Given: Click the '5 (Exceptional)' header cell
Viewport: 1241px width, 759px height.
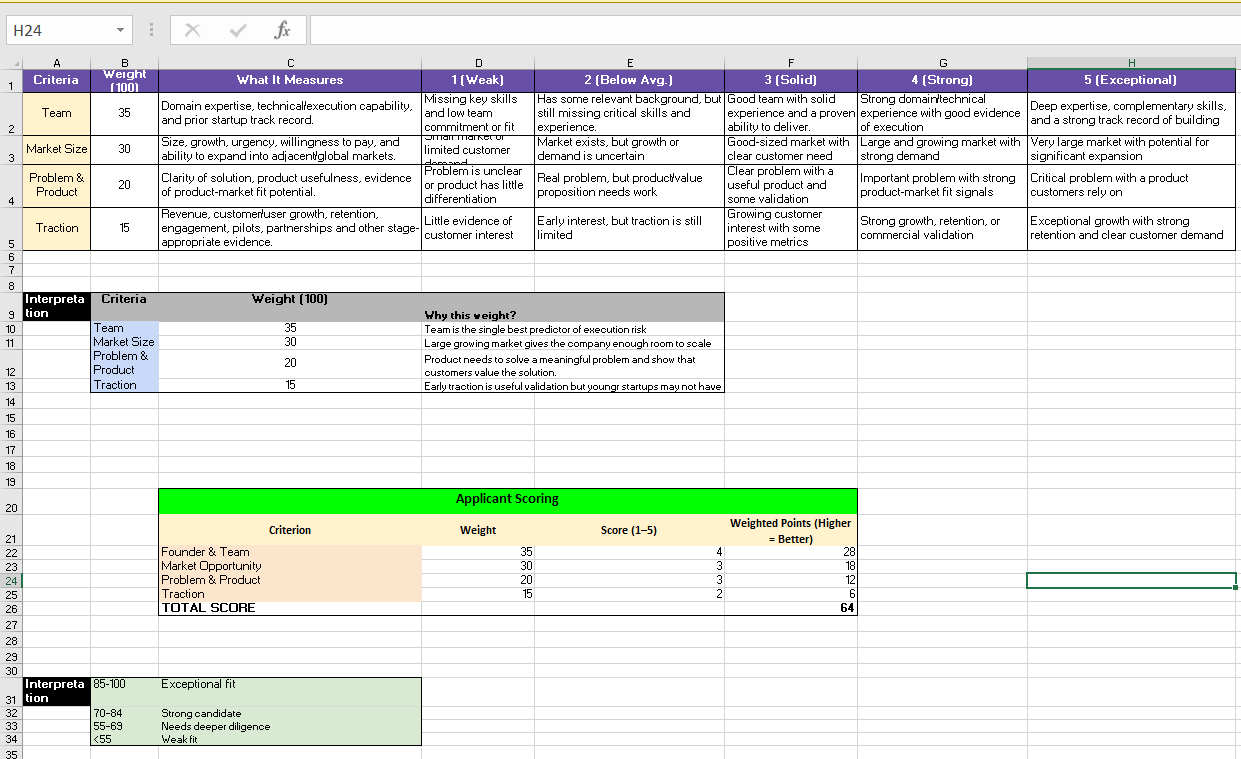Looking at the screenshot, I should (x=1131, y=80).
